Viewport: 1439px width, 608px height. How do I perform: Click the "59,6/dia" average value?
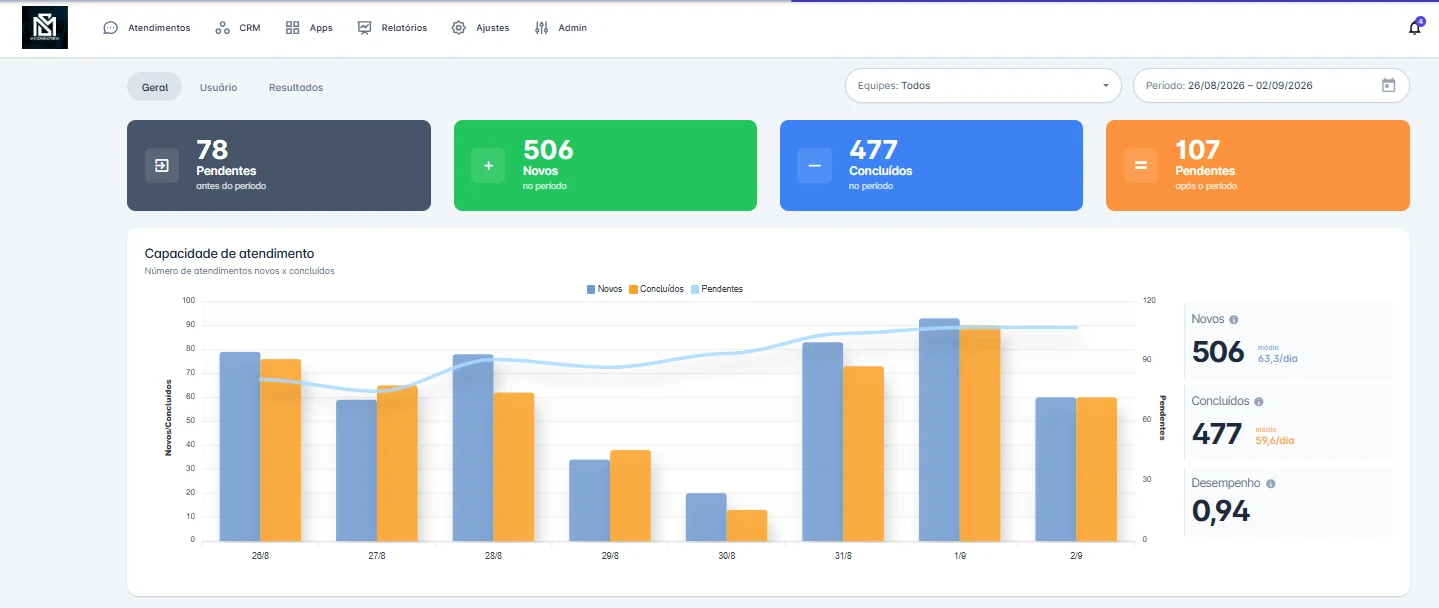pyautogui.click(x=1275, y=440)
